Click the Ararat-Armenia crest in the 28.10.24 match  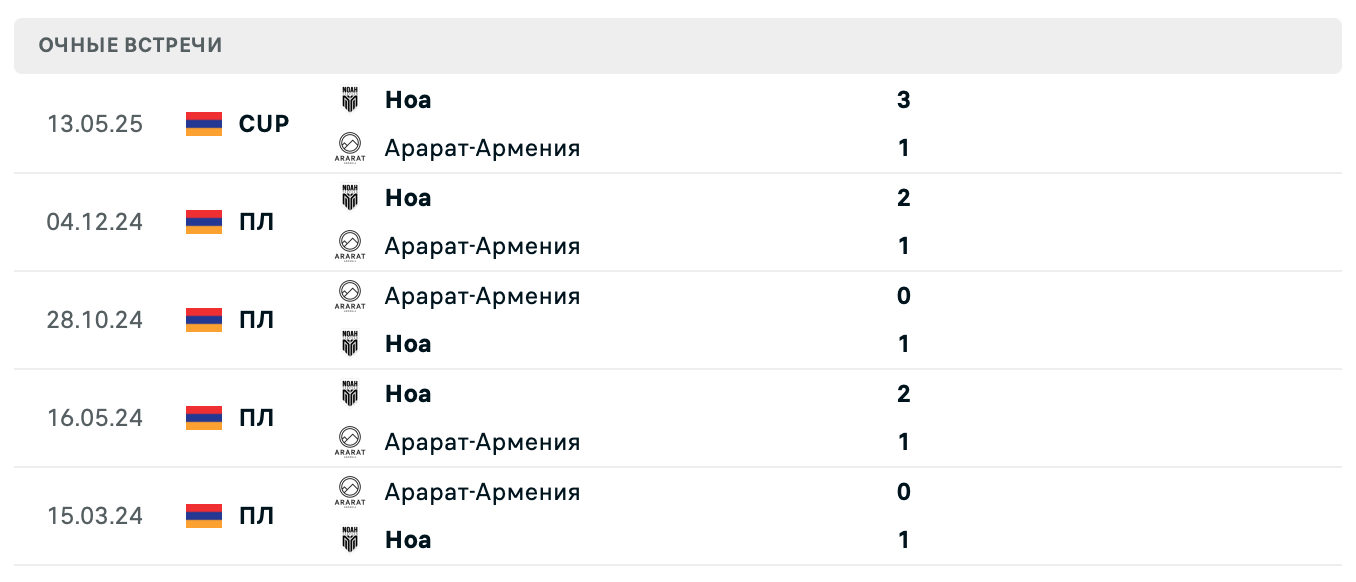[349, 296]
